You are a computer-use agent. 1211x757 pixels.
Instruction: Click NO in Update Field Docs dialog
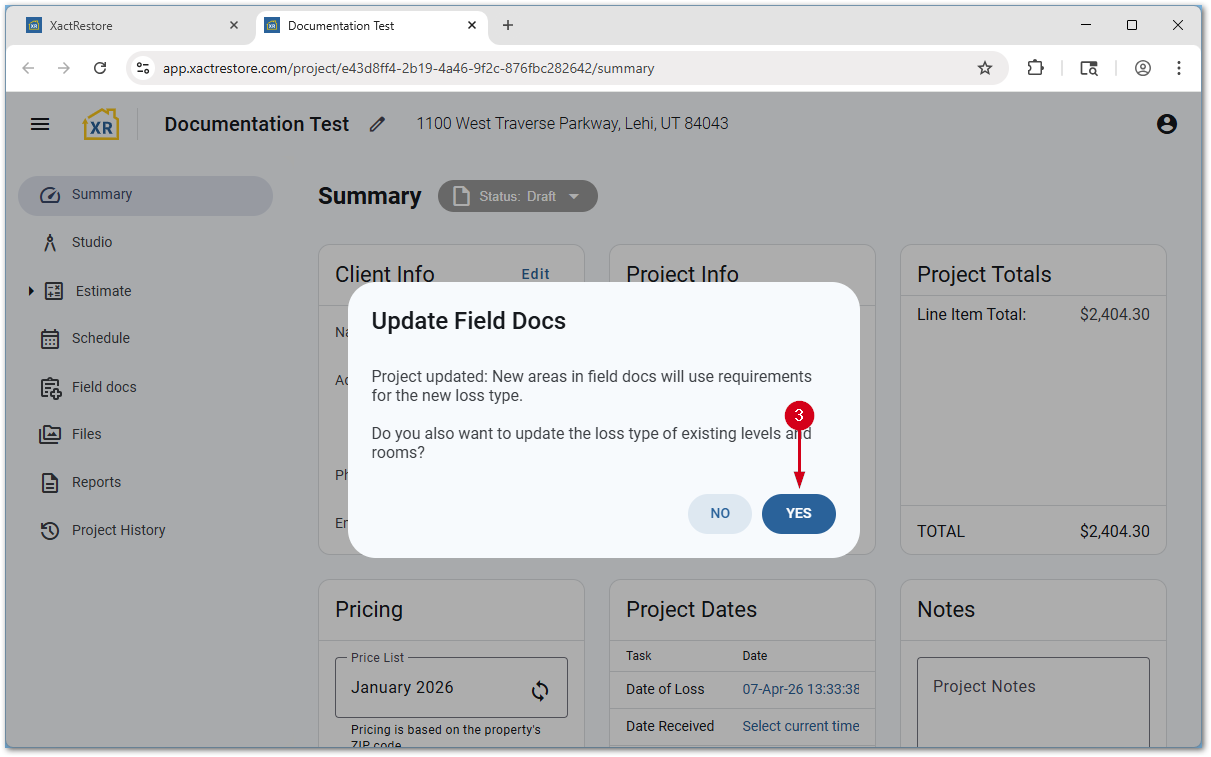pyautogui.click(x=719, y=514)
